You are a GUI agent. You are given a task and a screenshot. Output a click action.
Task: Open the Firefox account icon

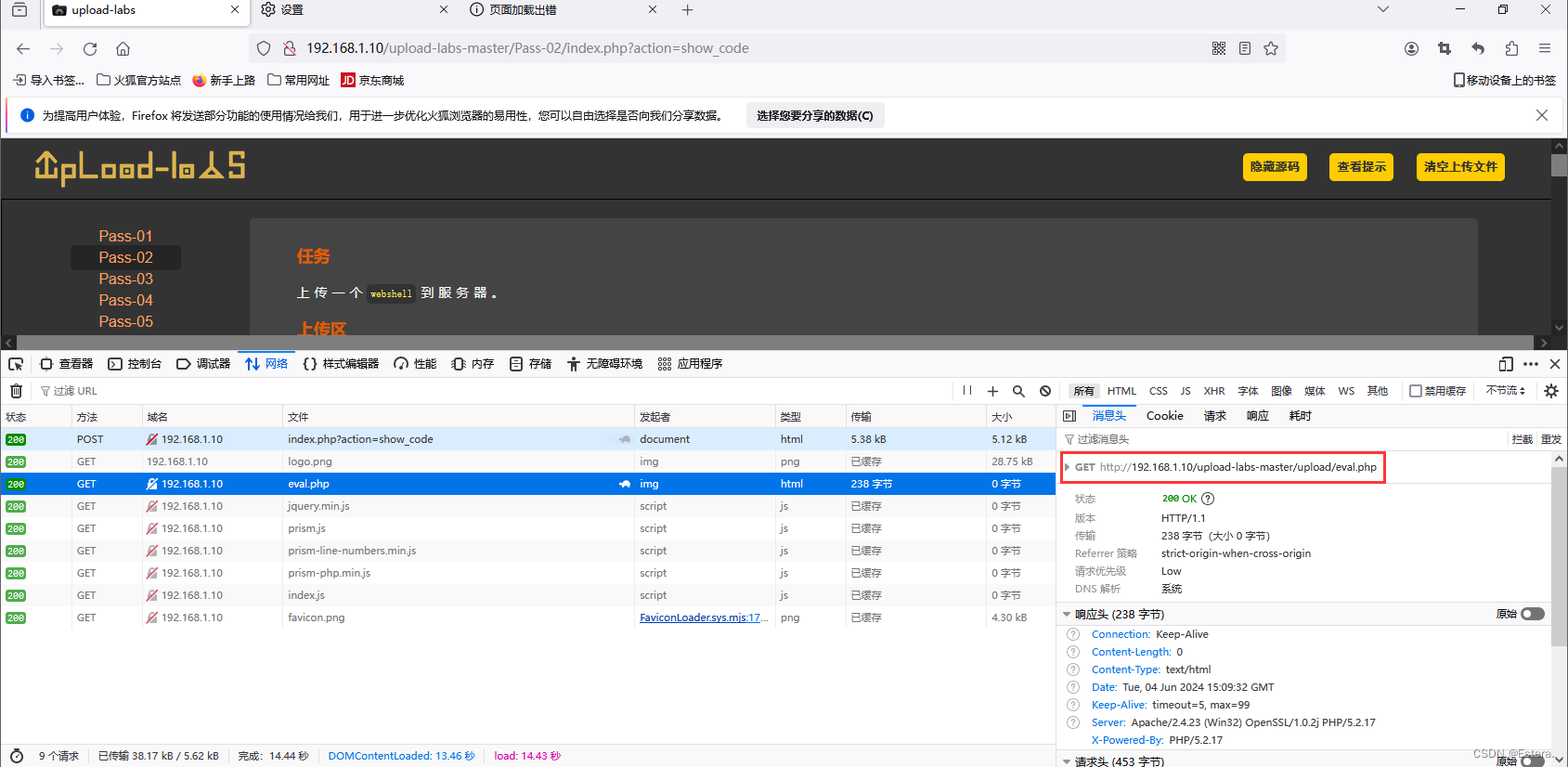point(1411,48)
